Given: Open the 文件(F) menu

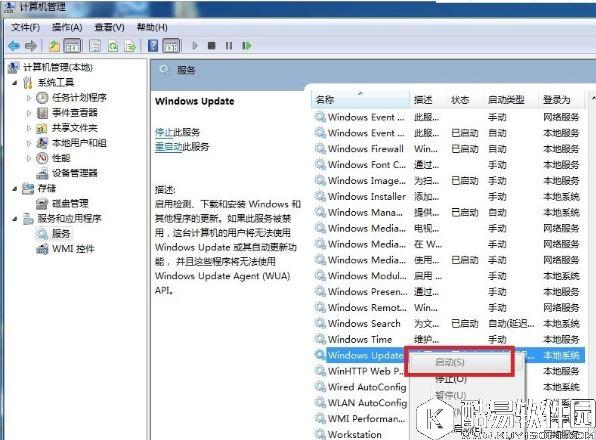Looking at the screenshot, I should click(x=25, y=27).
